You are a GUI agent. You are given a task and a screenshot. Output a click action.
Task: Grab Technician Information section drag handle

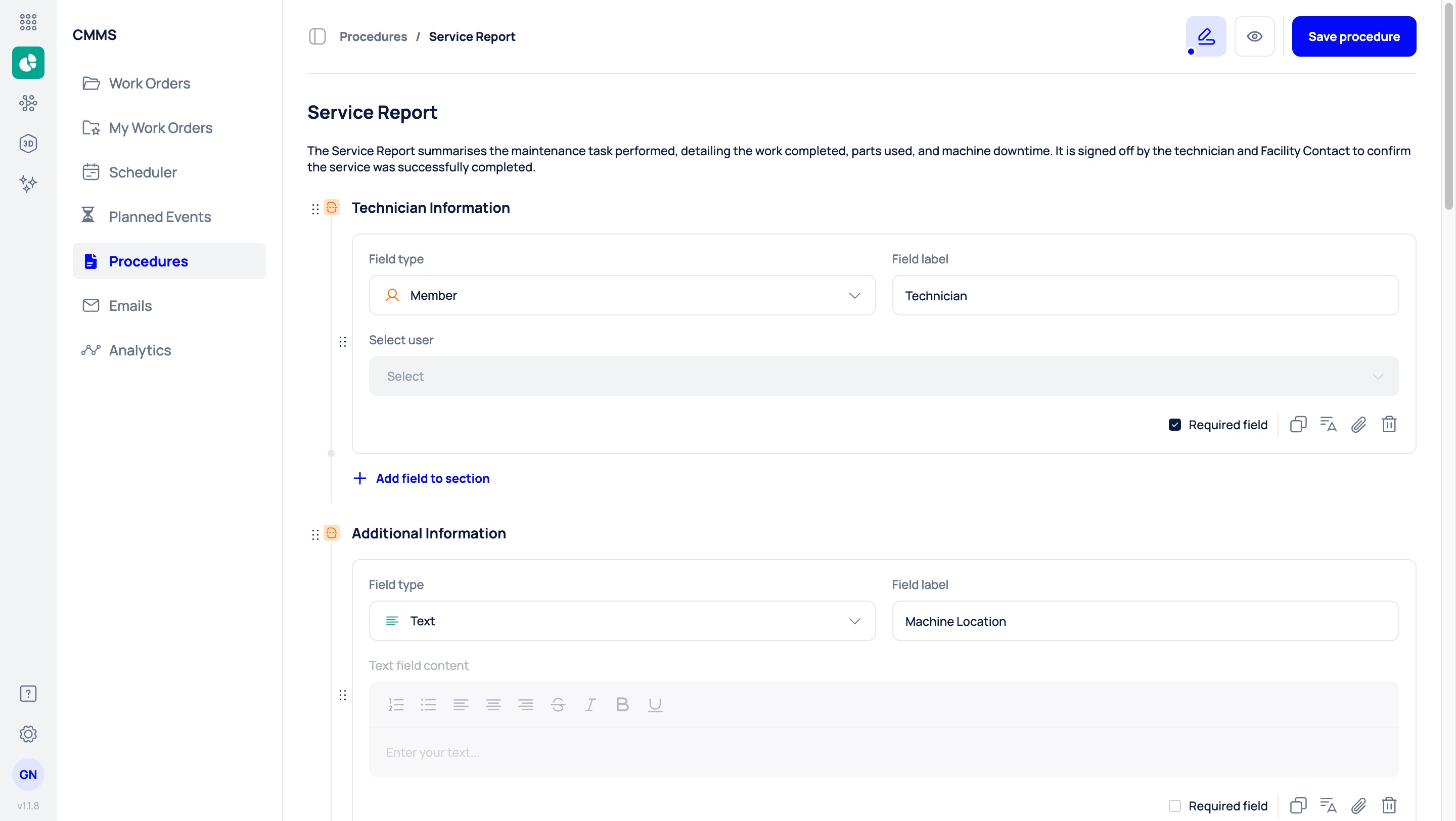click(x=315, y=209)
